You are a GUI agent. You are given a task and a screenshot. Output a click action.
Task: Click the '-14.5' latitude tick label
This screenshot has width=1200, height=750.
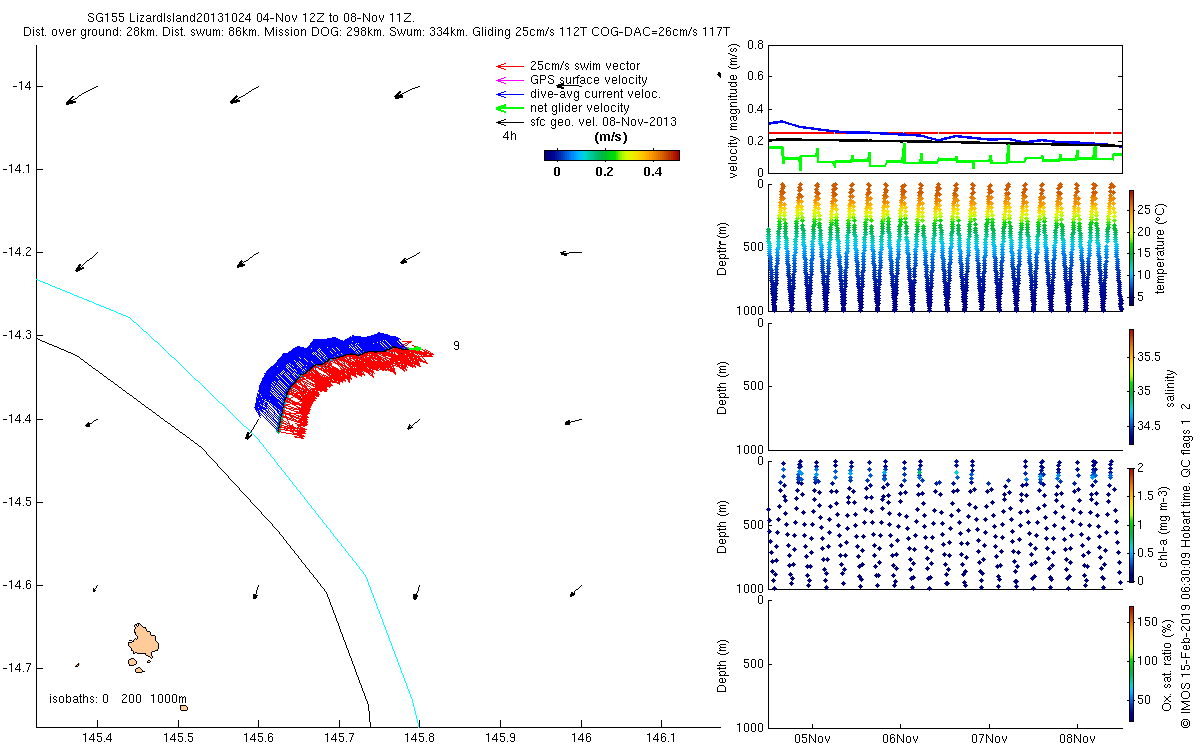pyautogui.click(x=17, y=501)
